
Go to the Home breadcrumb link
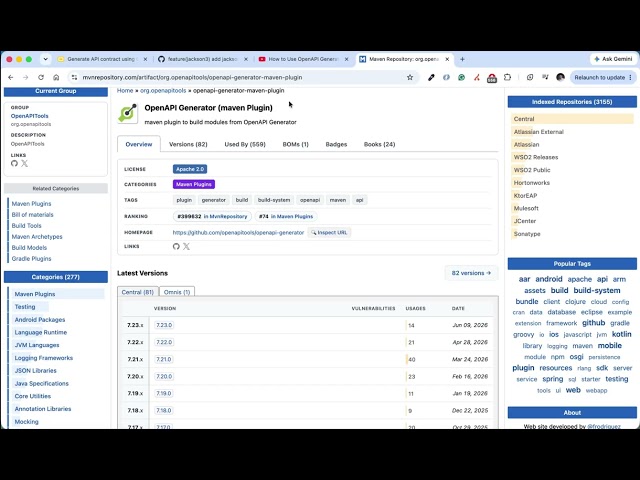tap(125, 91)
